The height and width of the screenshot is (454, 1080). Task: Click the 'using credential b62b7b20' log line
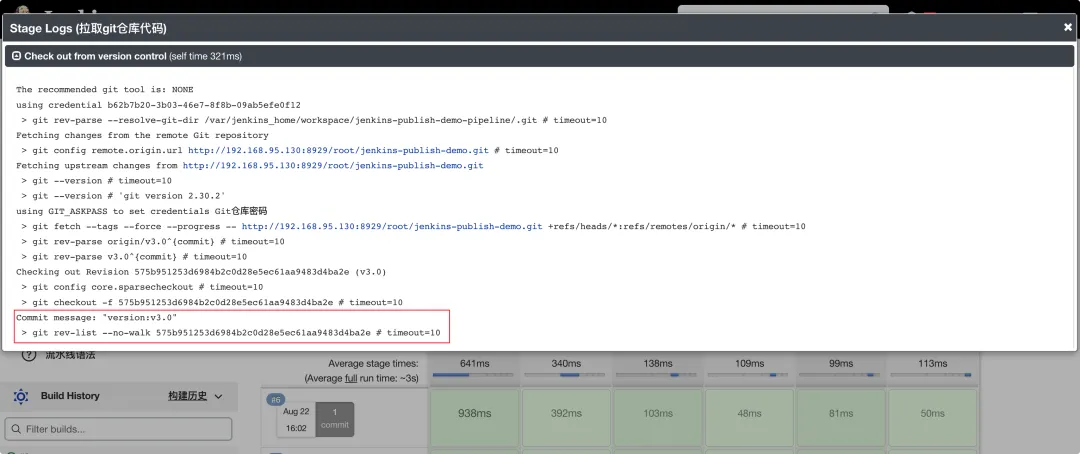pos(158,105)
